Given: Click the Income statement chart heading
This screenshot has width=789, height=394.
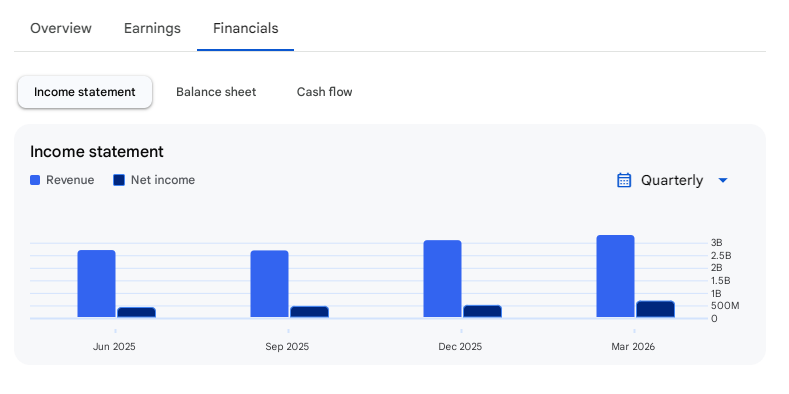Looking at the screenshot, I should [97, 151].
